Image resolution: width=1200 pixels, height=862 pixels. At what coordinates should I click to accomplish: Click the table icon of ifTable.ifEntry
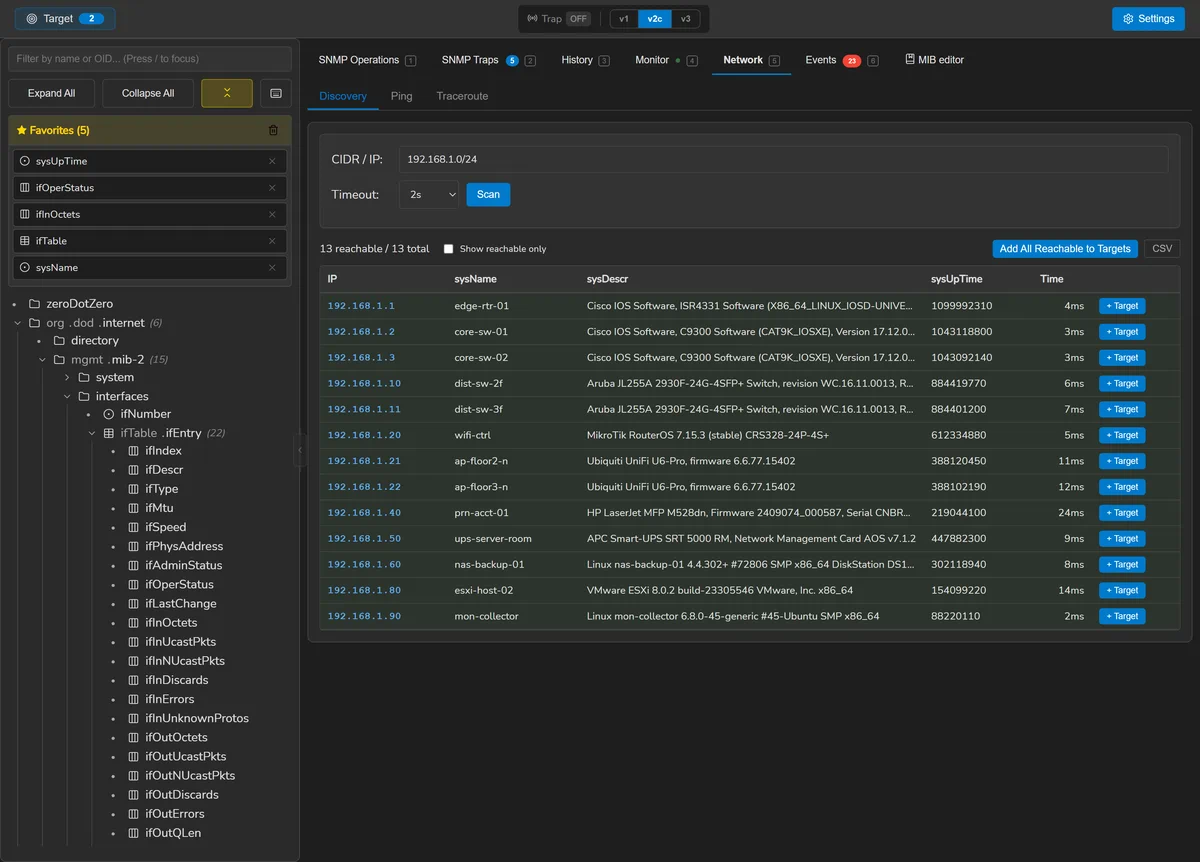pyautogui.click(x=109, y=433)
